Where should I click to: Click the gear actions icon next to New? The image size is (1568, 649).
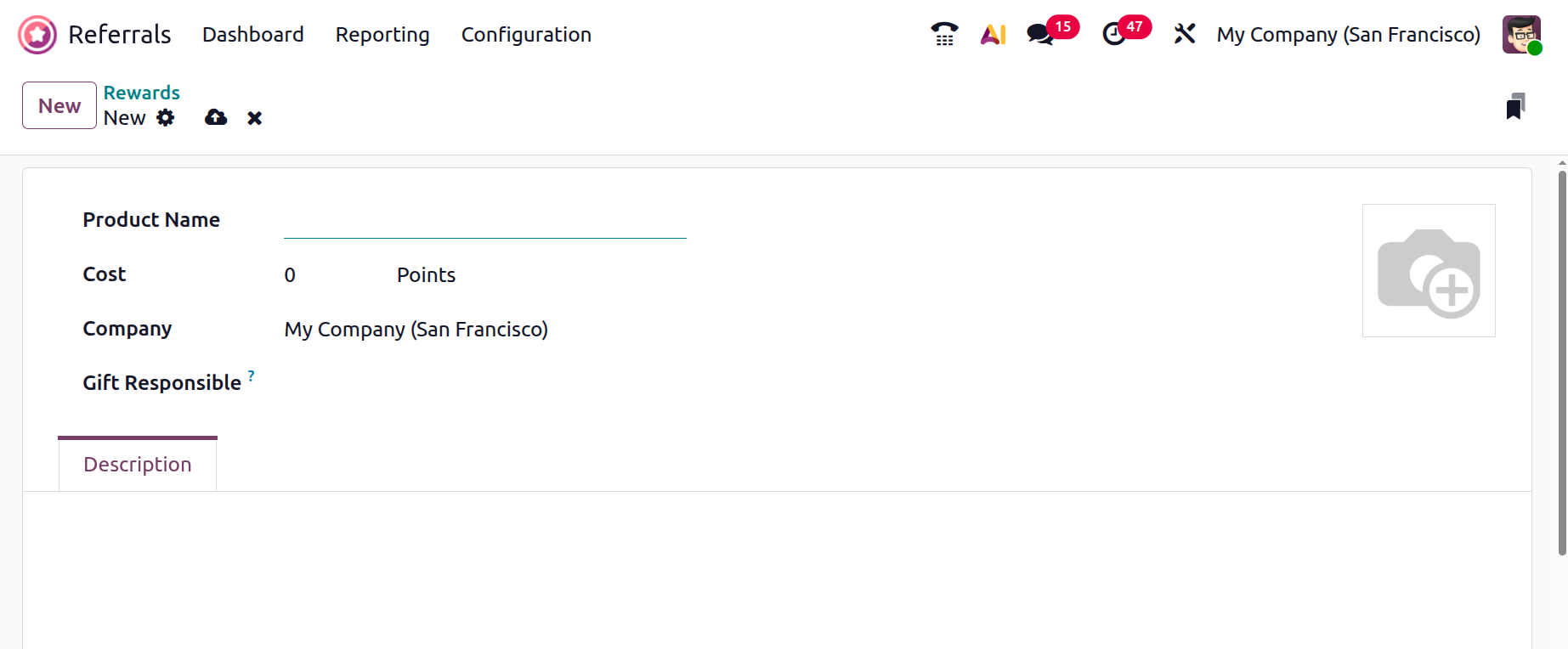166,118
